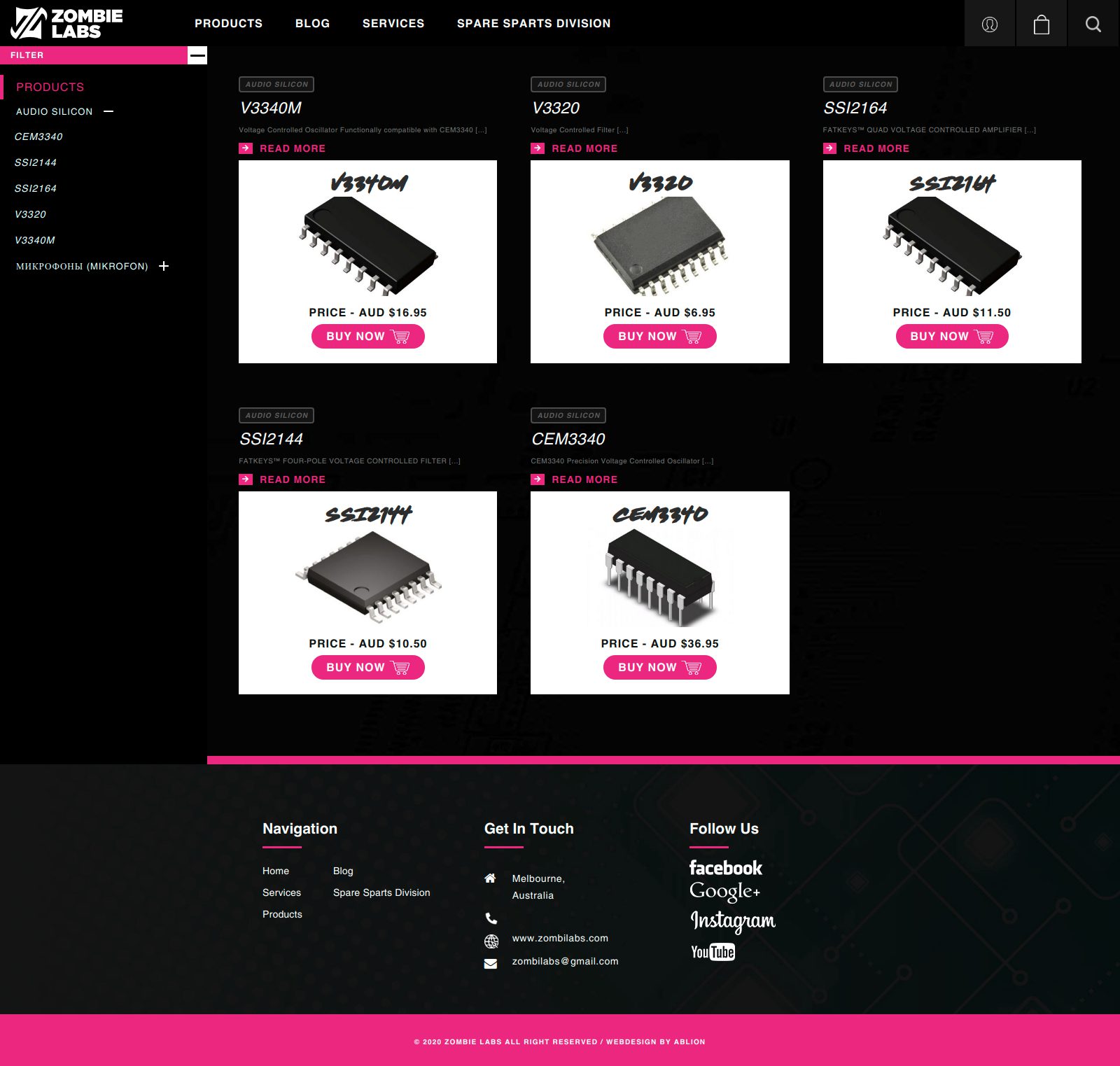The image size is (1120, 1066).
Task: Click the arrow icon beside SSI2144 Read More
Action: [246, 479]
